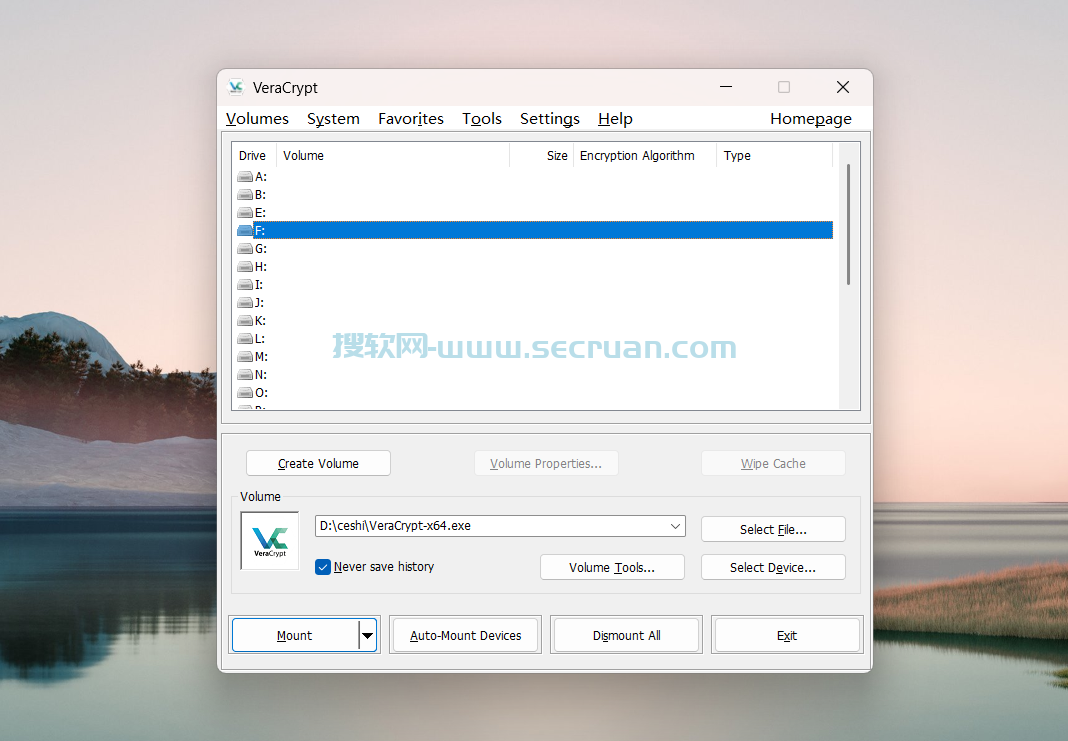Click the drive icon for H:
The image size is (1068, 741).
[245, 266]
